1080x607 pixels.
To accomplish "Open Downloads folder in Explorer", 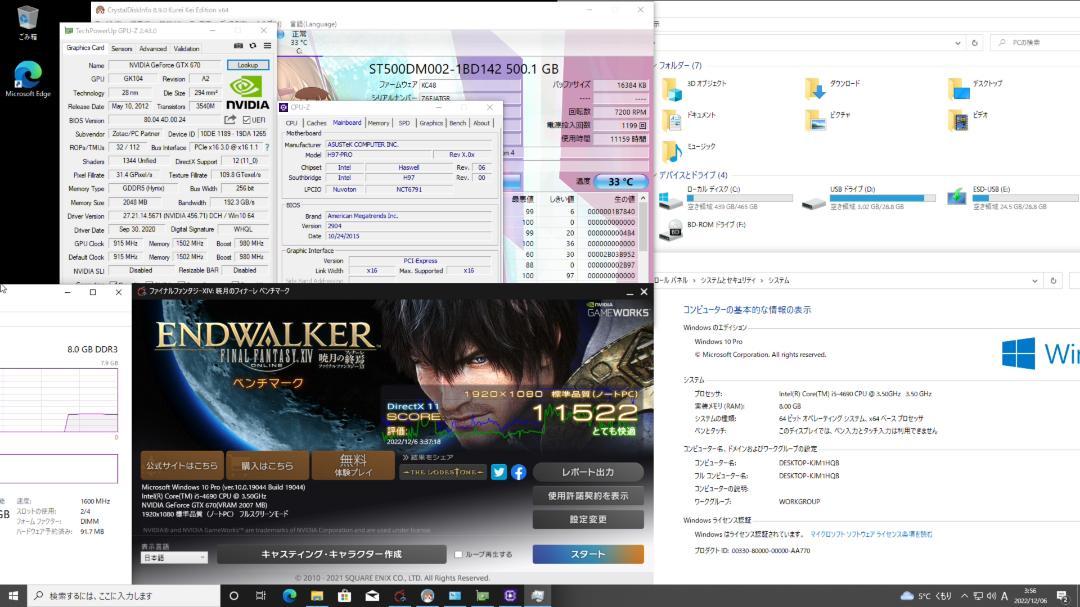I will pyautogui.click(x=832, y=88).
